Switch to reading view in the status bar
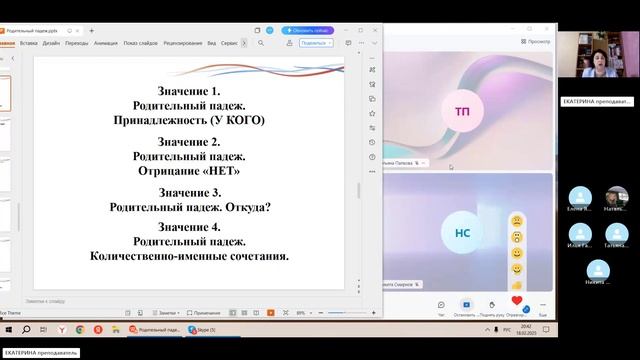The width and height of the screenshot is (640, 360). point(256,313)
